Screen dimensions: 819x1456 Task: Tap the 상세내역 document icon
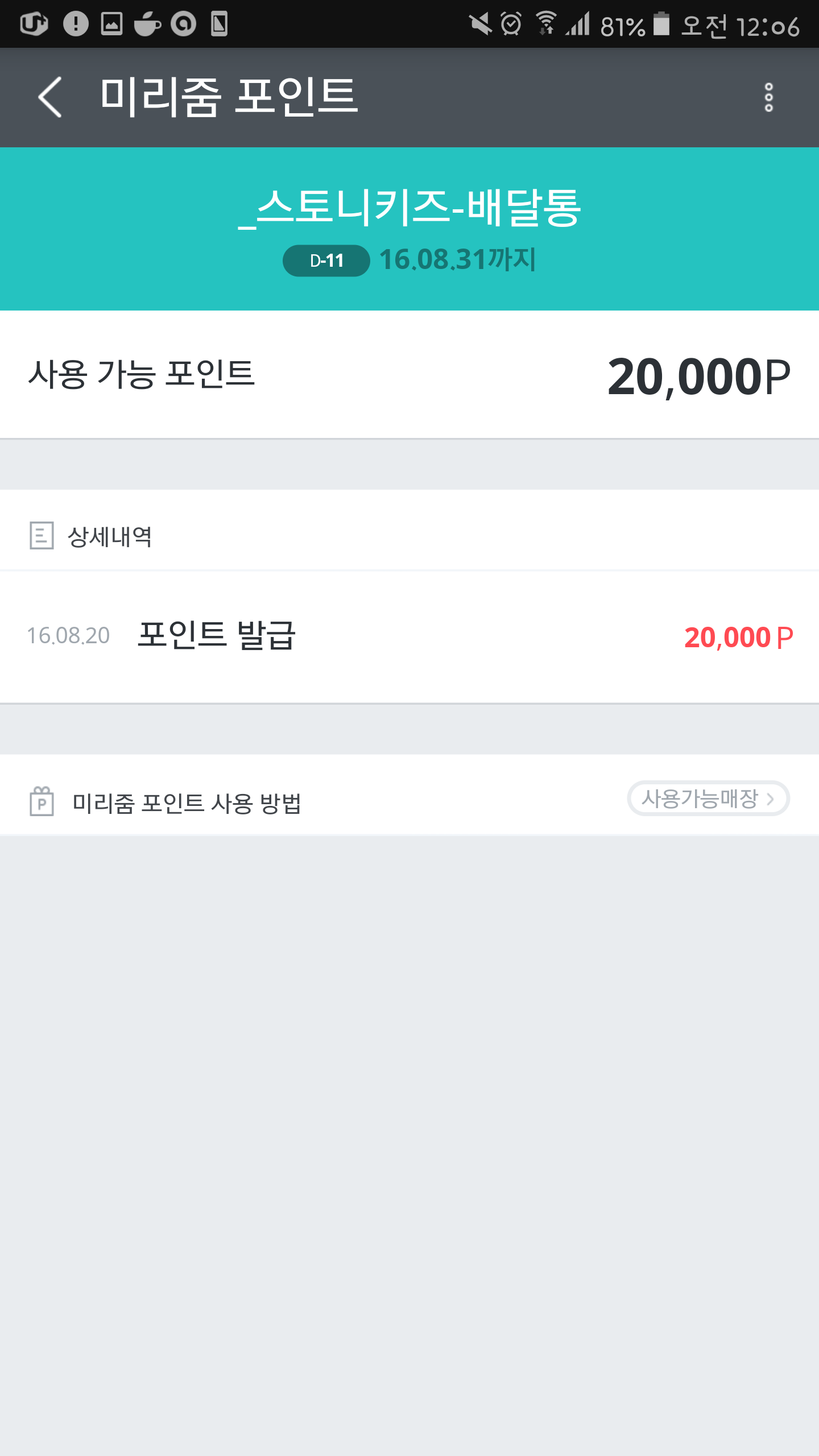42,536
